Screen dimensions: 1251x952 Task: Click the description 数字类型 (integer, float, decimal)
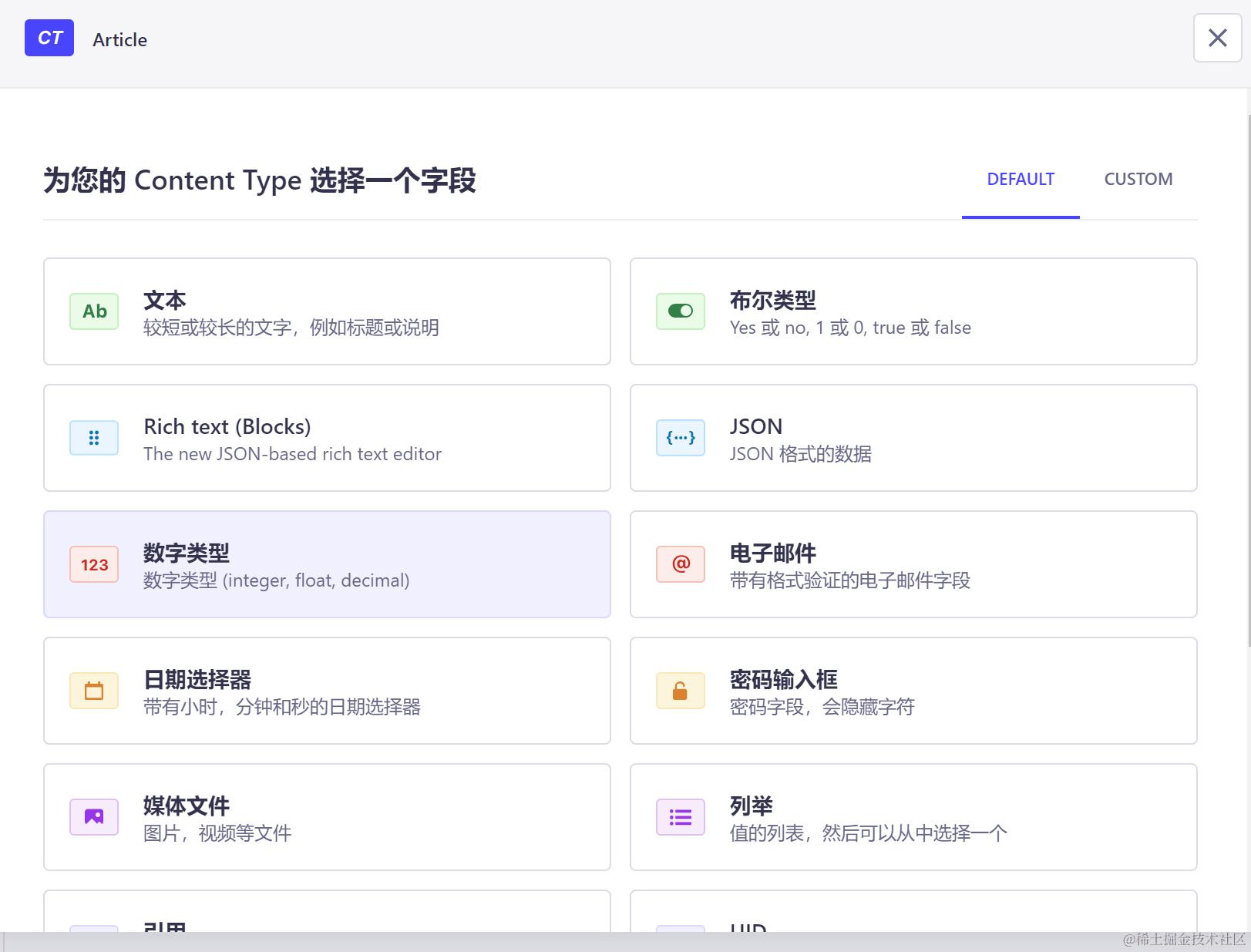point(277,580)
